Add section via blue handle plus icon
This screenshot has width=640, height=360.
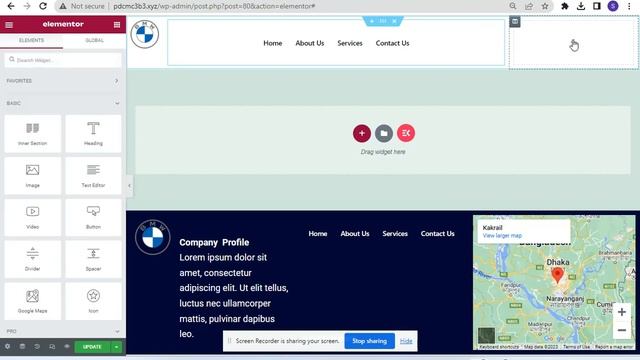tap(372, 21)
